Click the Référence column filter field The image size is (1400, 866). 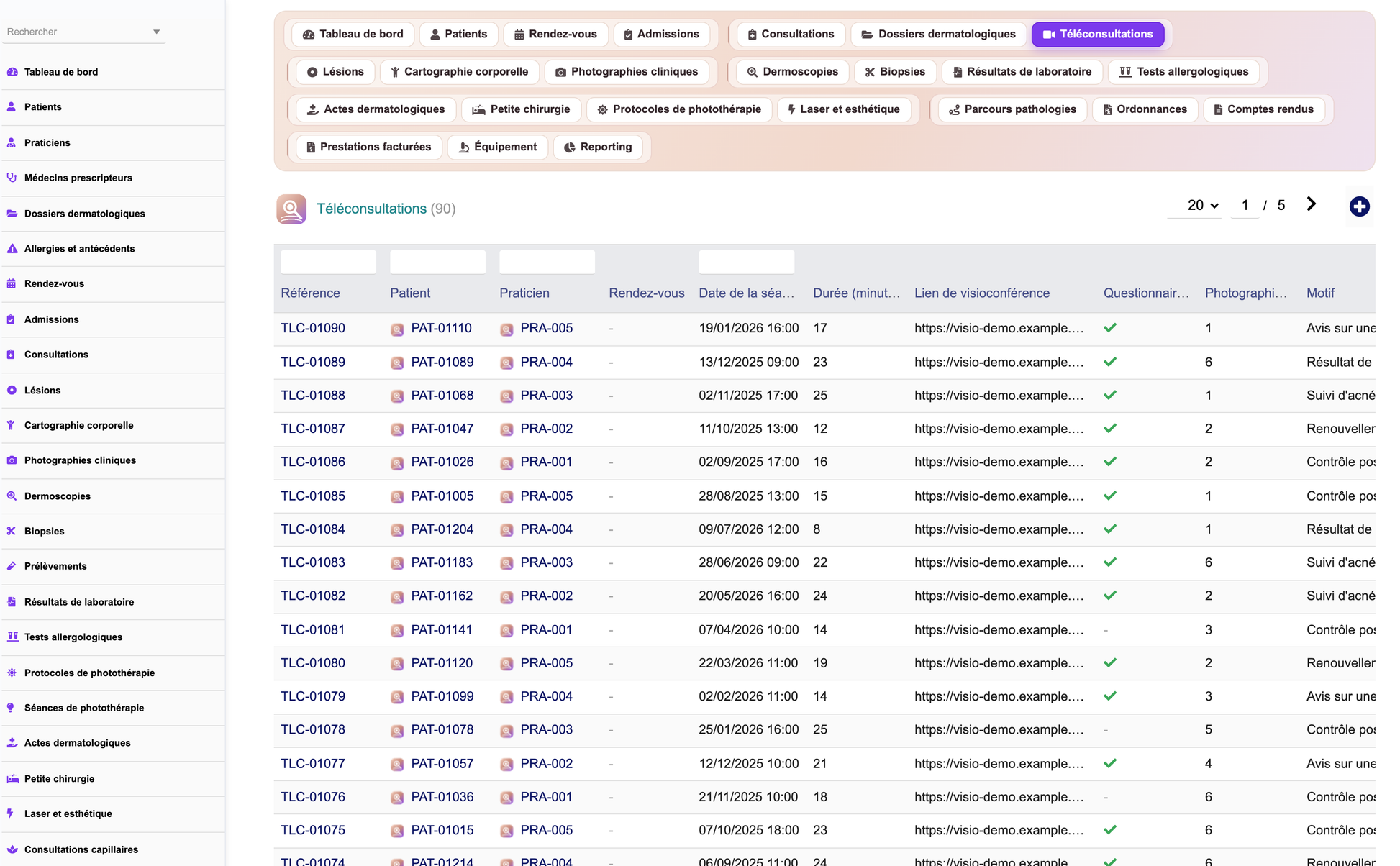[328, 262]
